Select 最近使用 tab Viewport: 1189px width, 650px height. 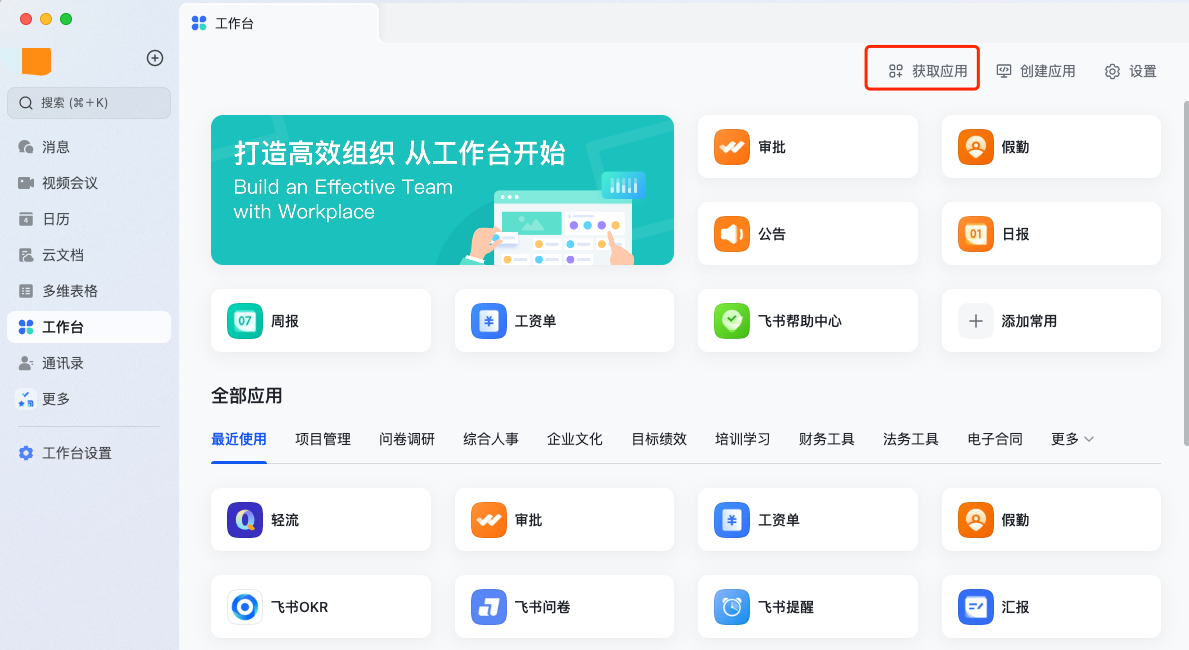239,439
